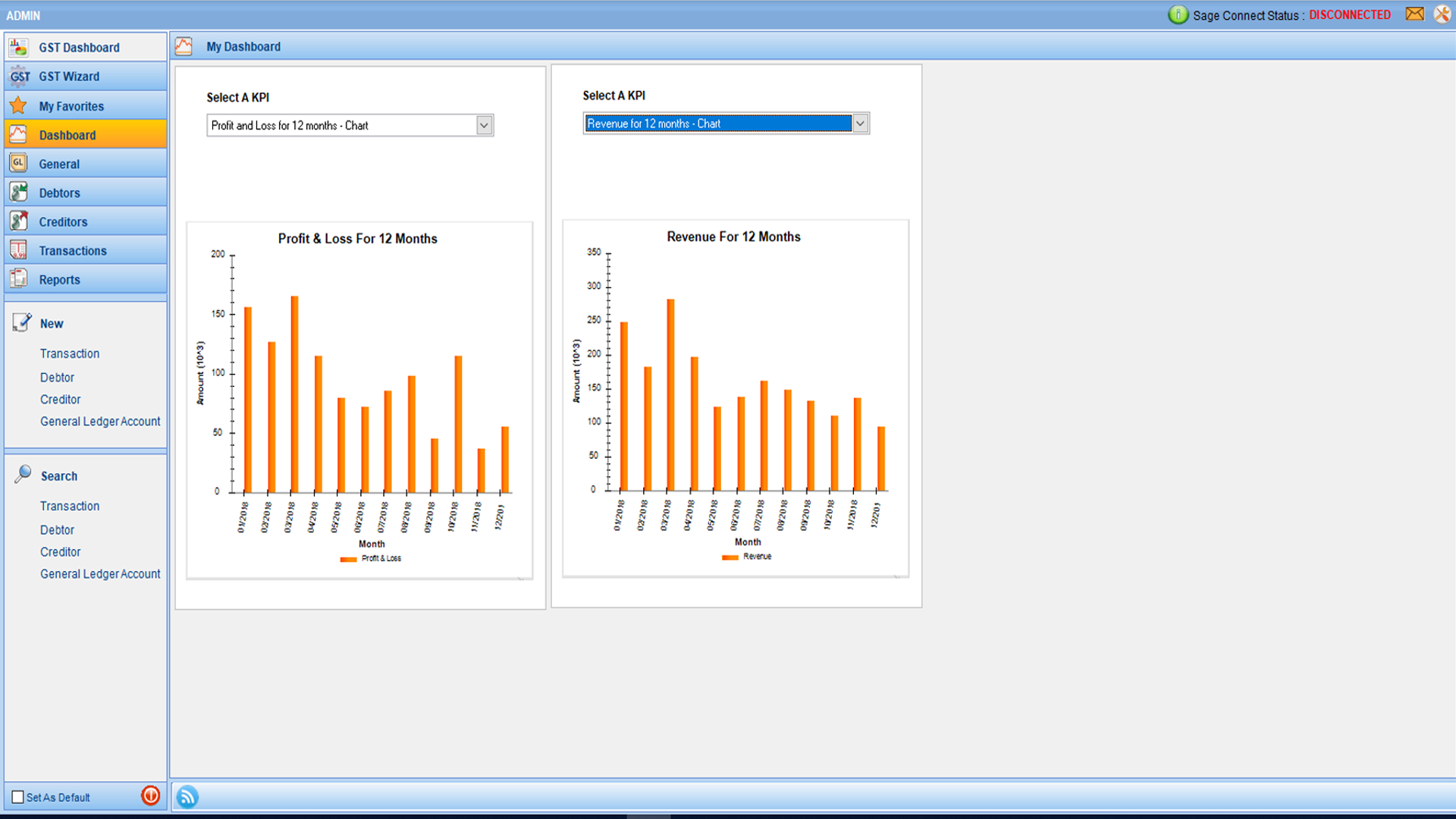Click the red power button icon
The width and height of the screenshot is (1456, 819).
click(150, 795)
